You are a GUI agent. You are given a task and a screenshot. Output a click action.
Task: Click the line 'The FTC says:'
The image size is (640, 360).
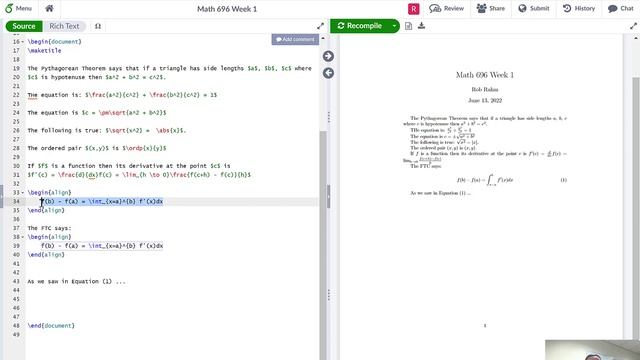[x=49, y=228]
